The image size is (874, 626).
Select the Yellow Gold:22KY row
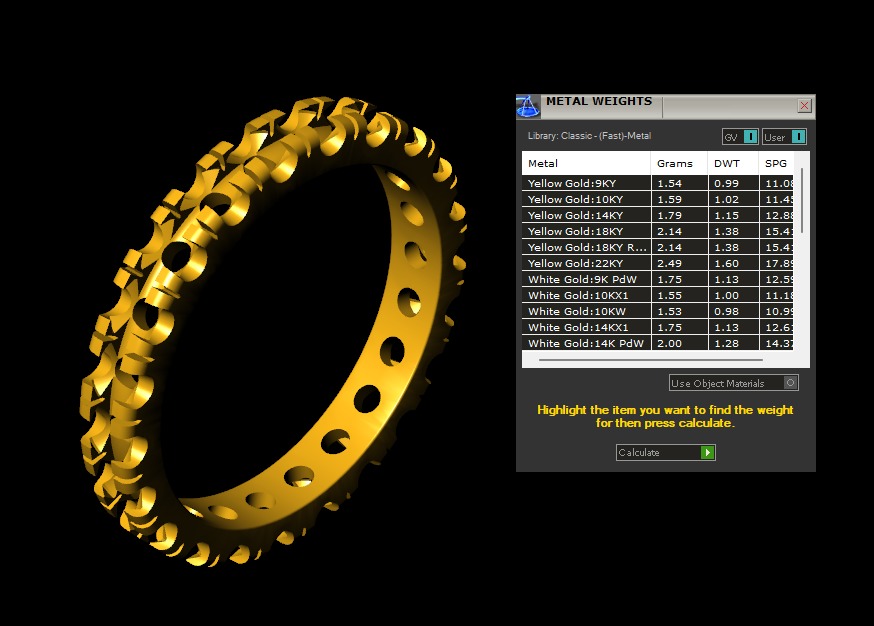coord(658,263)
